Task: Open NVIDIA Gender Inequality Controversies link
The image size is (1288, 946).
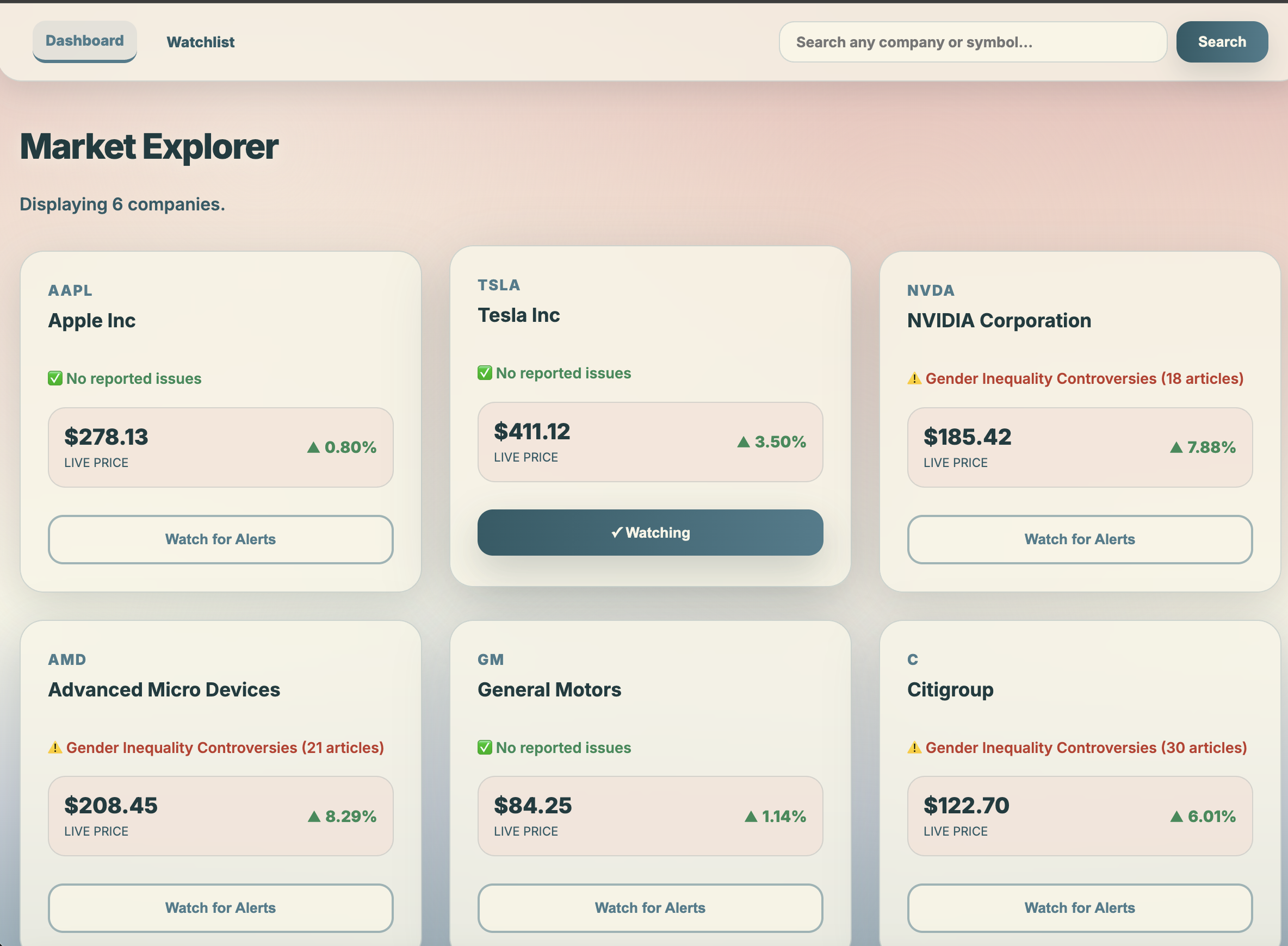Action: coord(1084,378)
